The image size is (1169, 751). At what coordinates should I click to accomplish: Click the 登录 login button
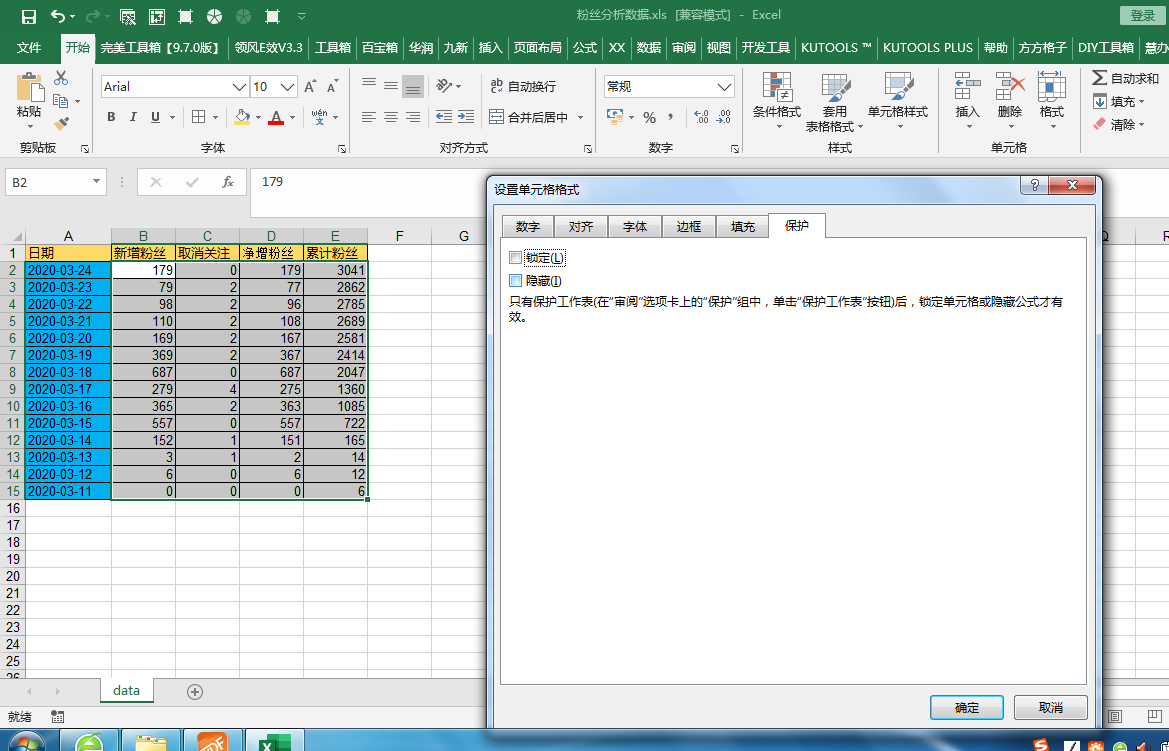coord(1142,16)
